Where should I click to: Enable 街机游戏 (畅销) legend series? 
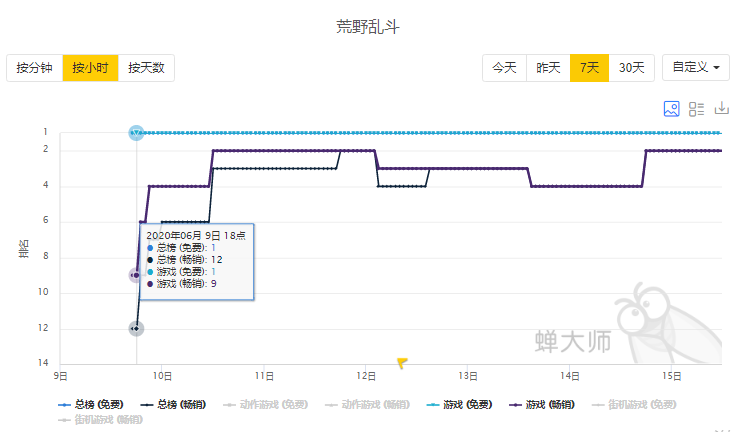101,419
